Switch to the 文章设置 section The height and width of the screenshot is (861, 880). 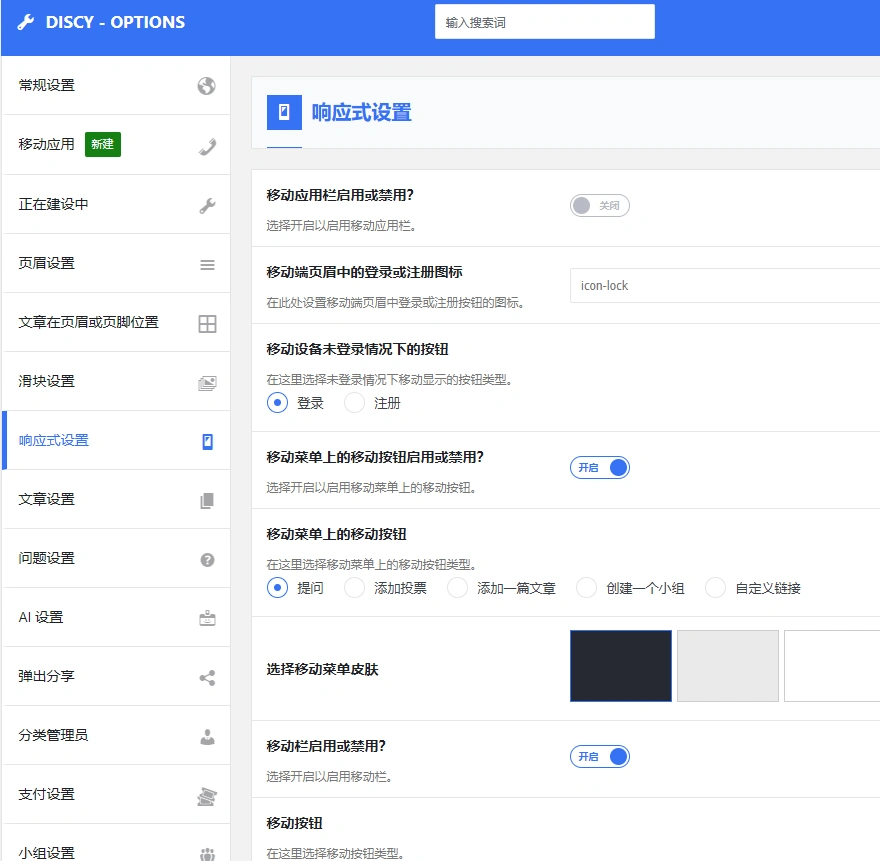coord(50,499)
